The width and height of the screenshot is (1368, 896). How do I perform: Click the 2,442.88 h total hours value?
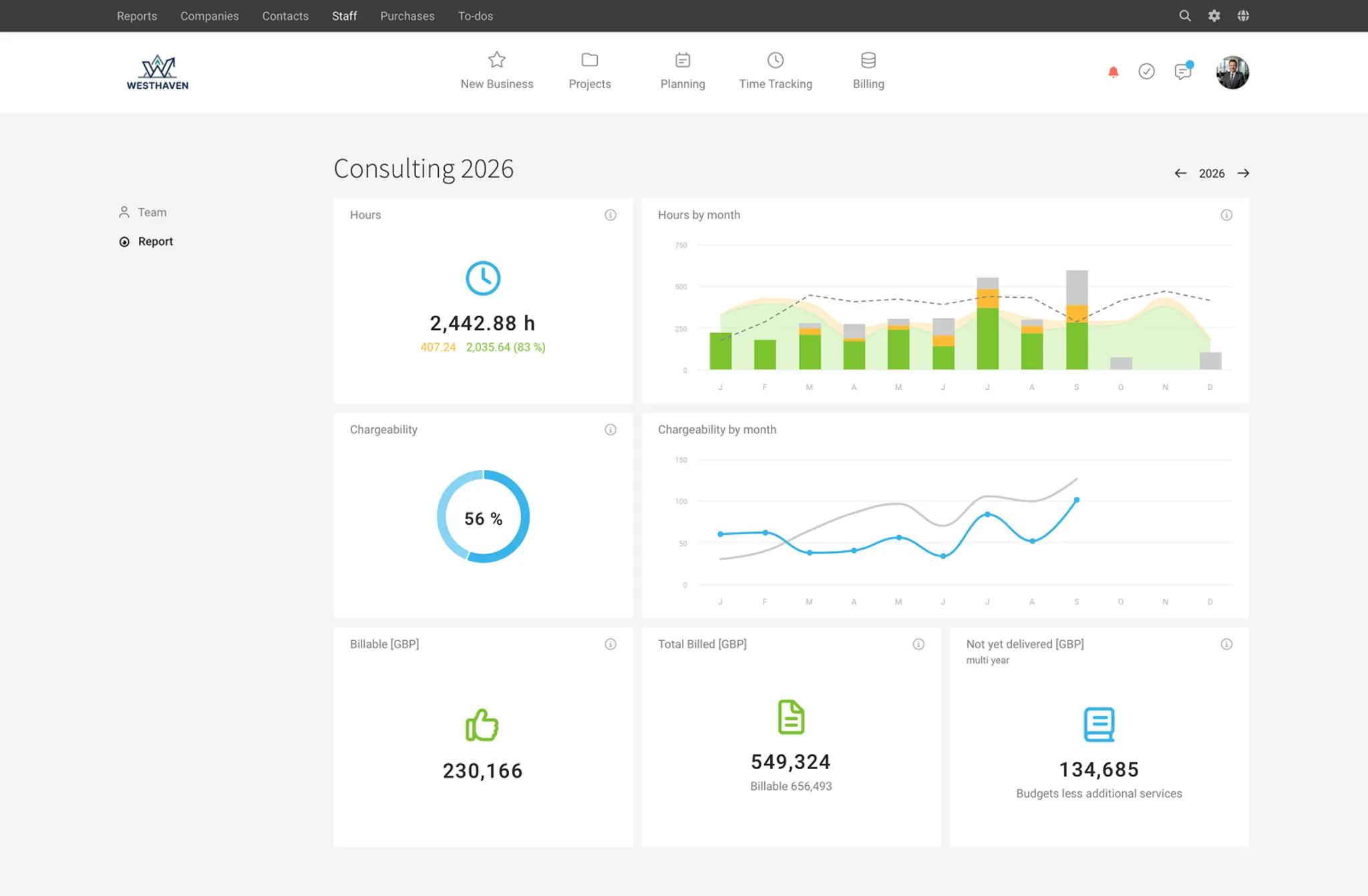pyautogui.click(x=482, y=323)
